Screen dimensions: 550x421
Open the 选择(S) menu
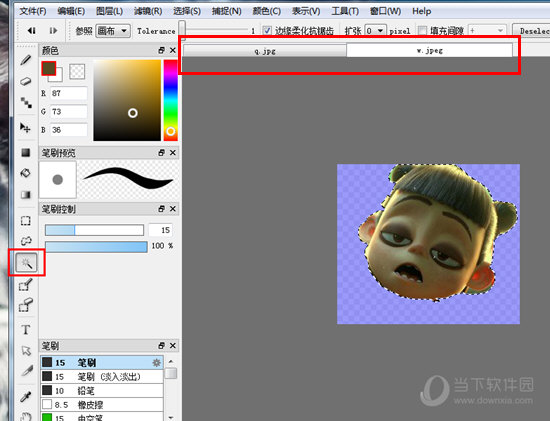click(187, 11)
